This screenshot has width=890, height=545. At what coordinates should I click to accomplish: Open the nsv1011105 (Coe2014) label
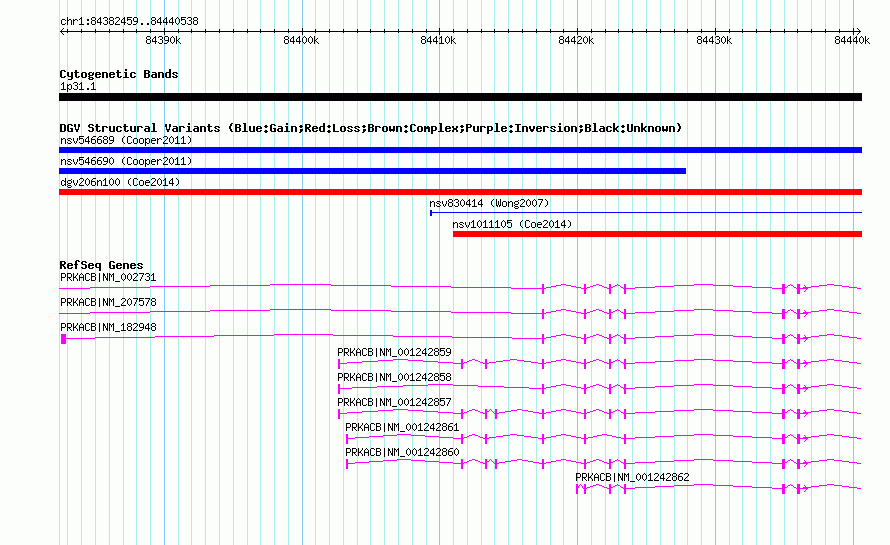click(x=512, y=224)
